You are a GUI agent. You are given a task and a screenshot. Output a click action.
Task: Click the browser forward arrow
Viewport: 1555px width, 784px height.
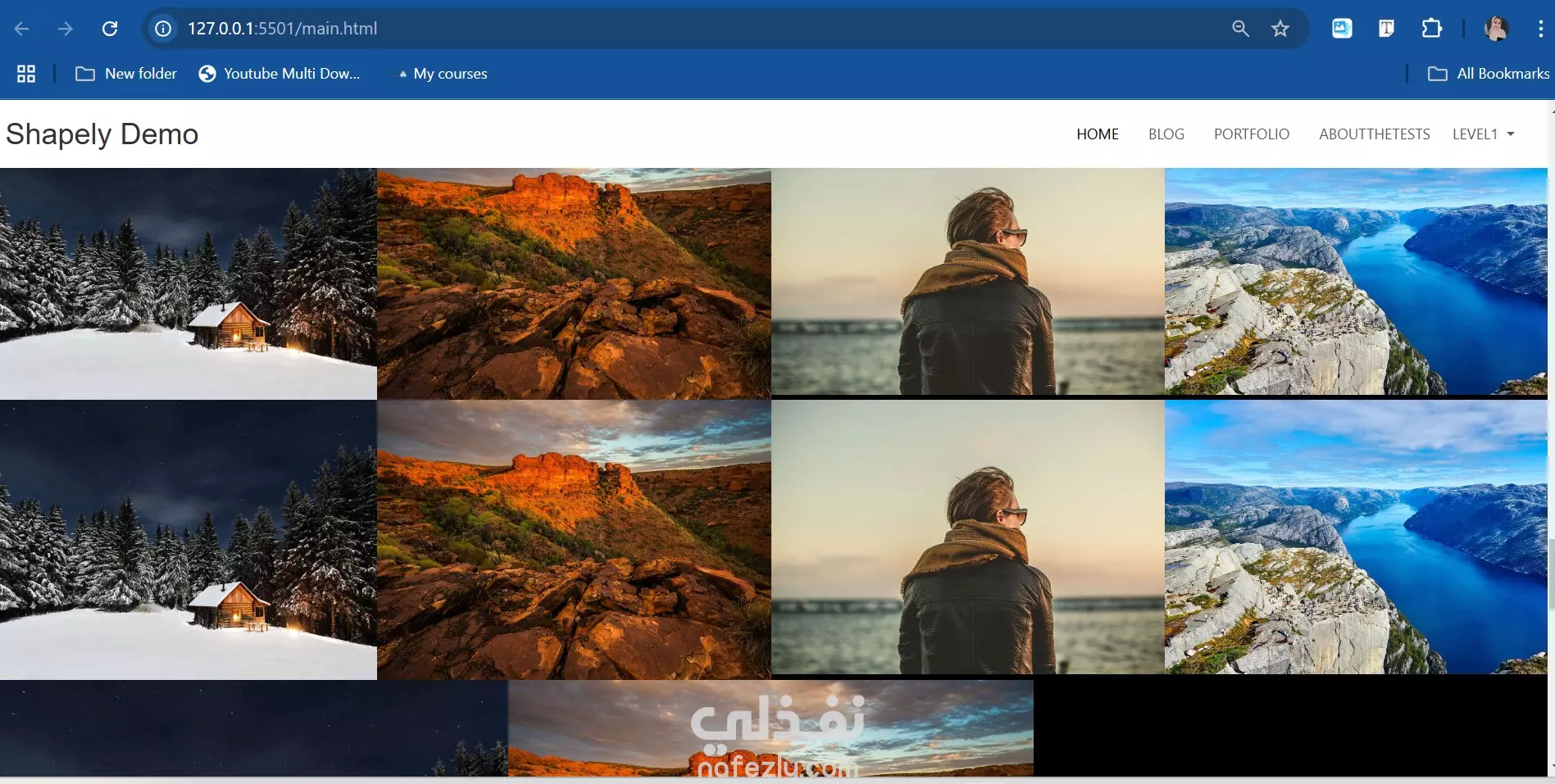(66, 29)
